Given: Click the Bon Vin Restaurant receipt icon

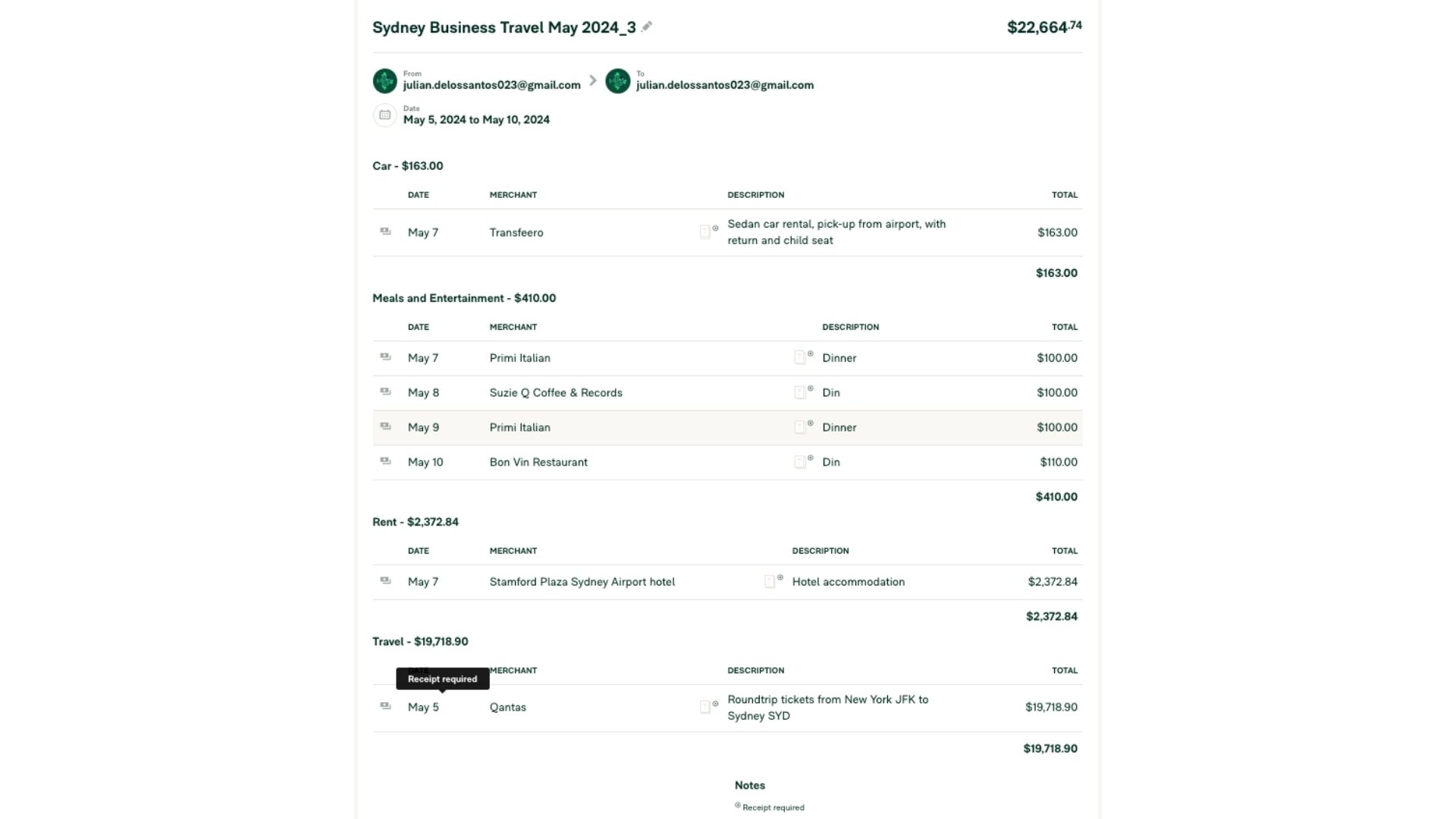Looking at the screenshot, I should (799, 462).
